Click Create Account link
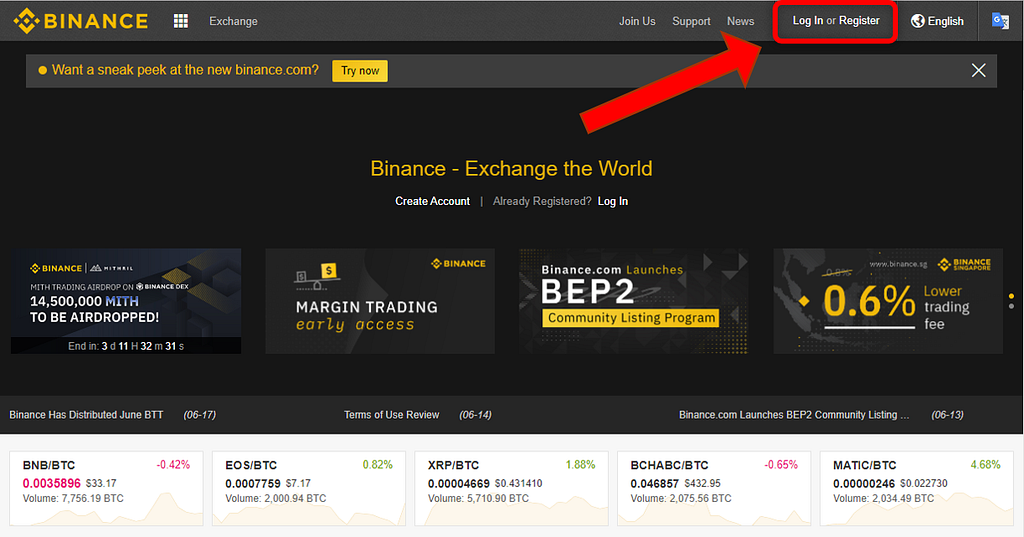Screen dimensions: 1024x537 pos(432,201)
